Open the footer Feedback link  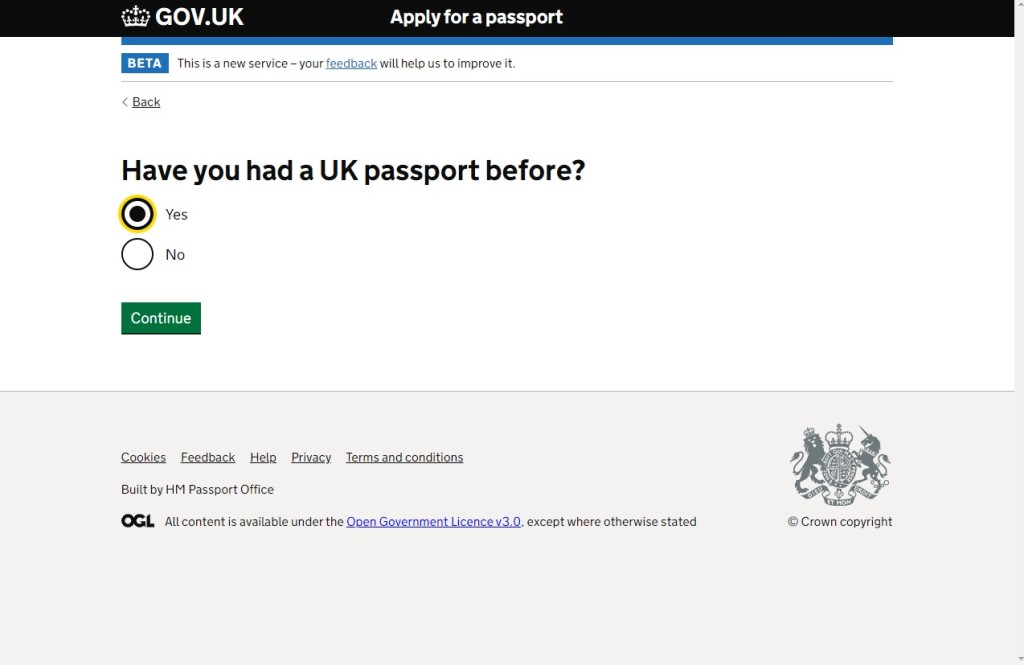click(x=208, y=457)
